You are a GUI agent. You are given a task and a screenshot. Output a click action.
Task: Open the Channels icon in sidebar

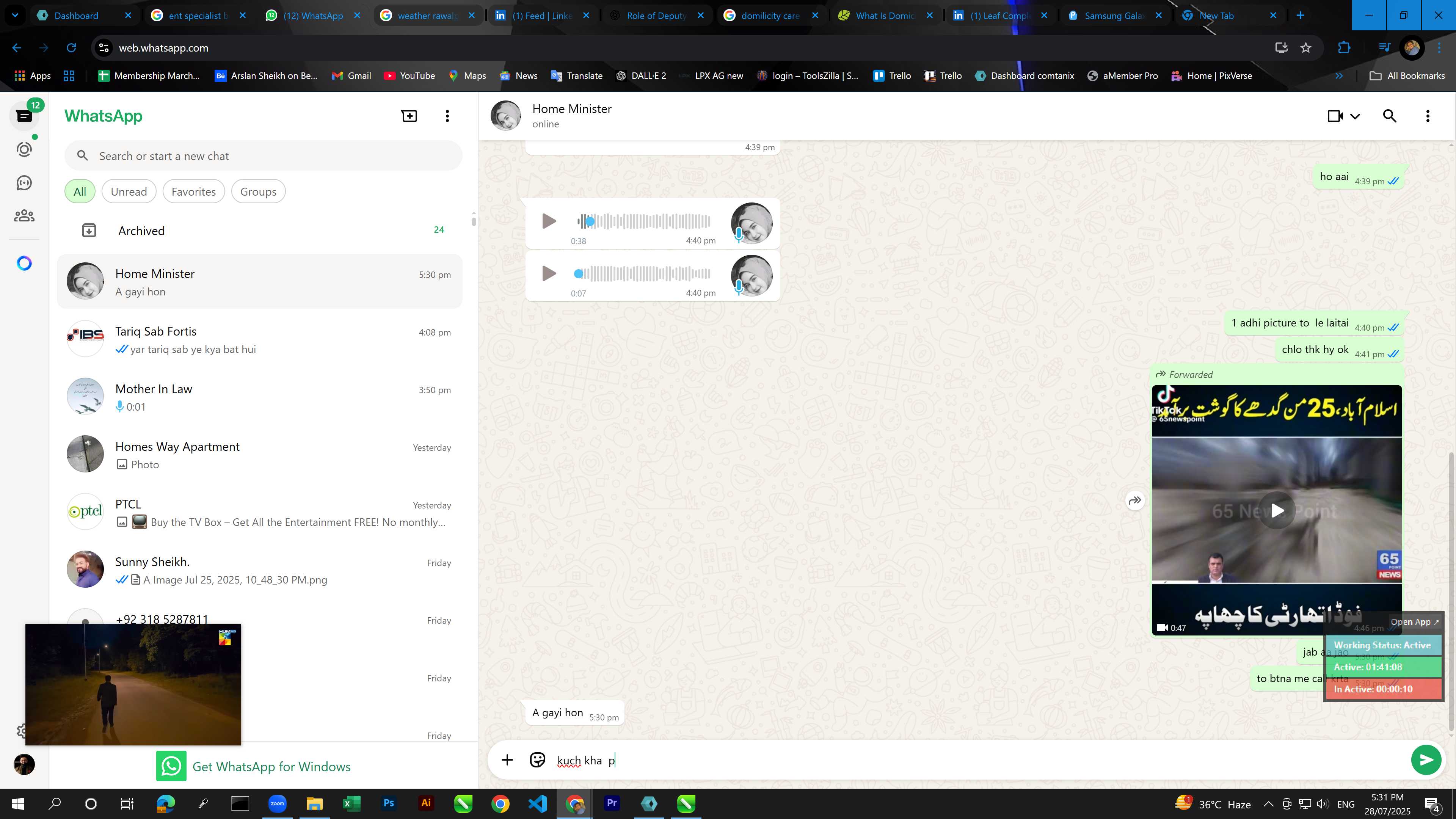(24, 182)
